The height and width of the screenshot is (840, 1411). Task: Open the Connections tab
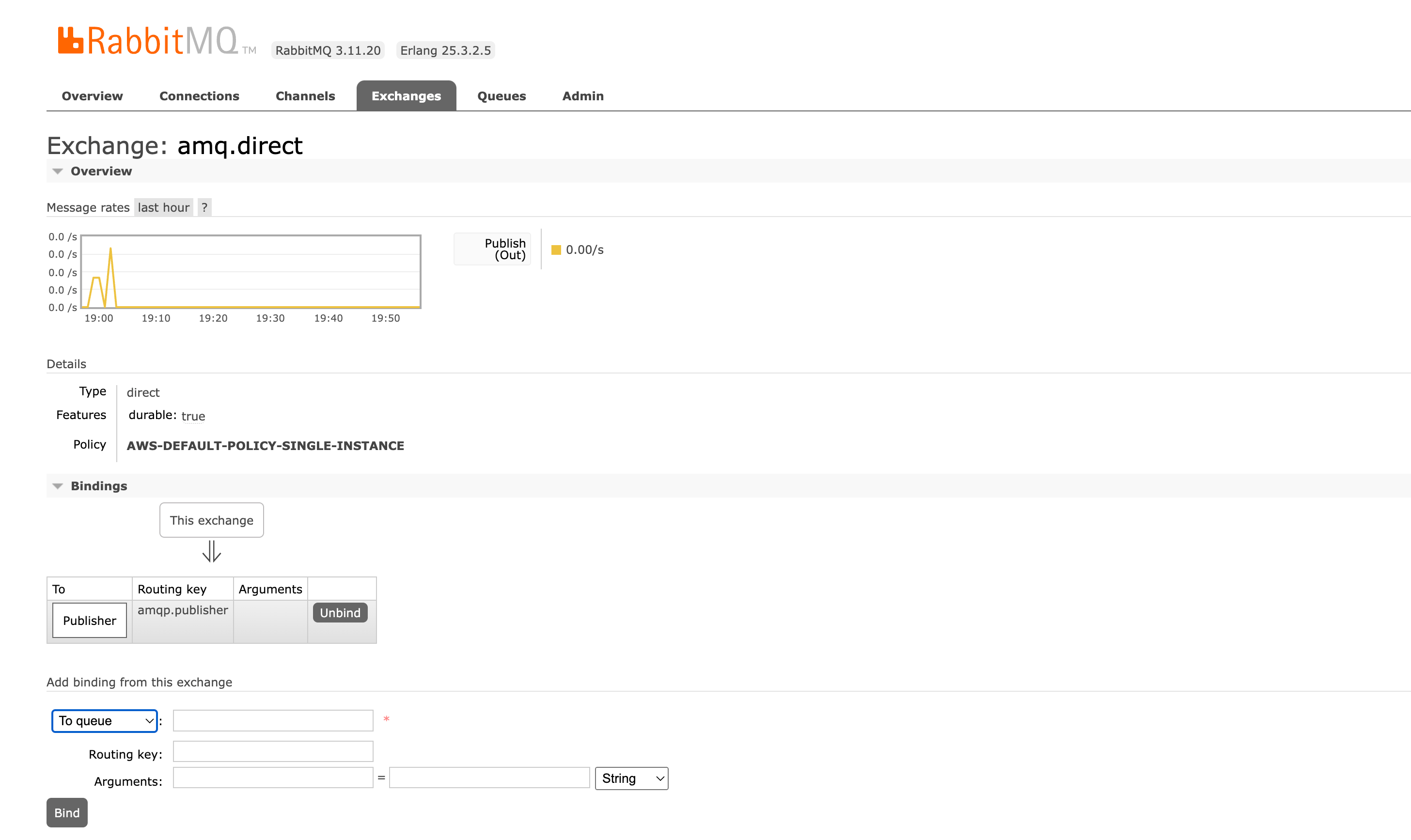tap(199, 95)
